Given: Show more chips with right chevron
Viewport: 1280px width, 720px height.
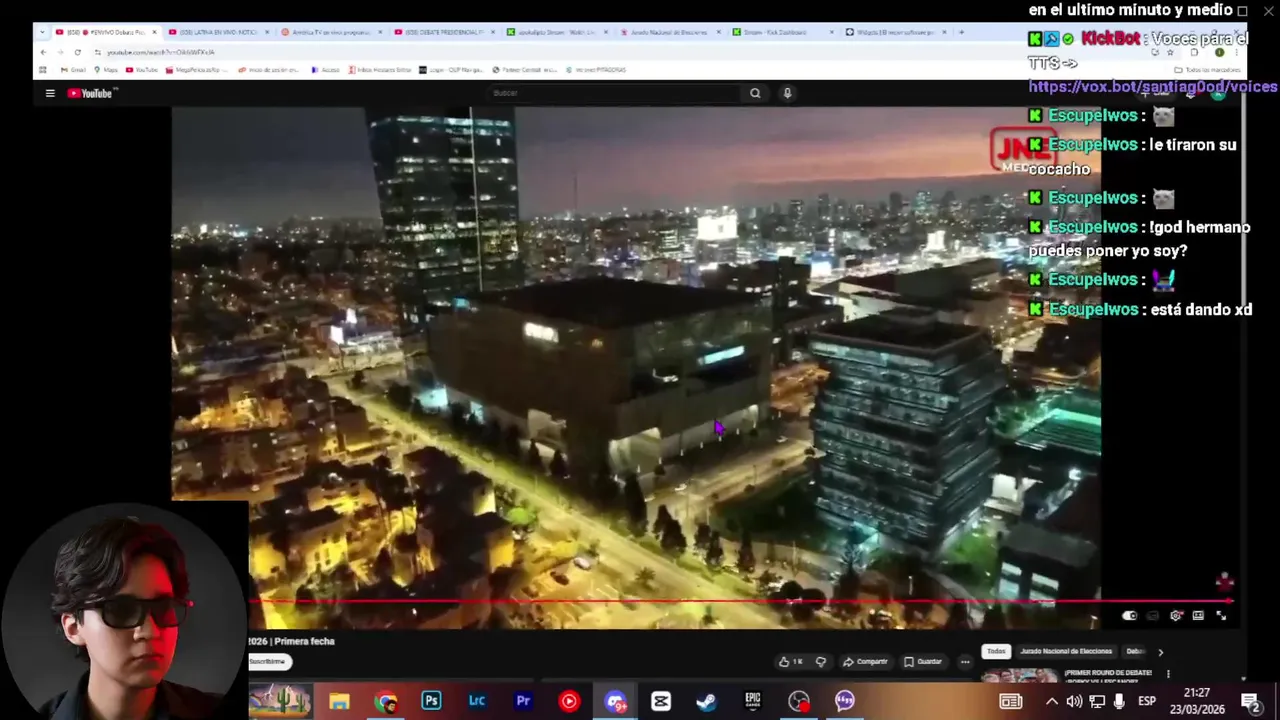Looking at the screenshot, I should click(x=1160, y=651).
